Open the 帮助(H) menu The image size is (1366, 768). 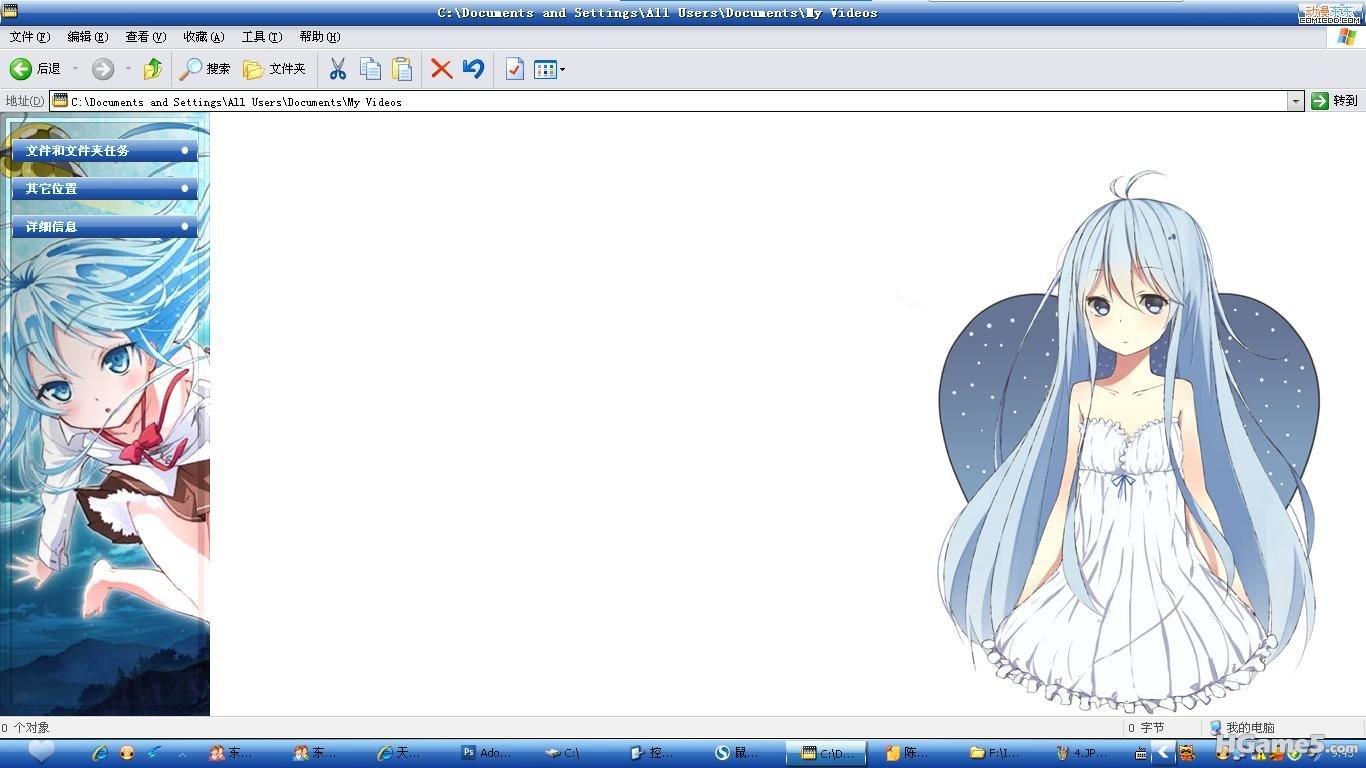pos(320,37)
